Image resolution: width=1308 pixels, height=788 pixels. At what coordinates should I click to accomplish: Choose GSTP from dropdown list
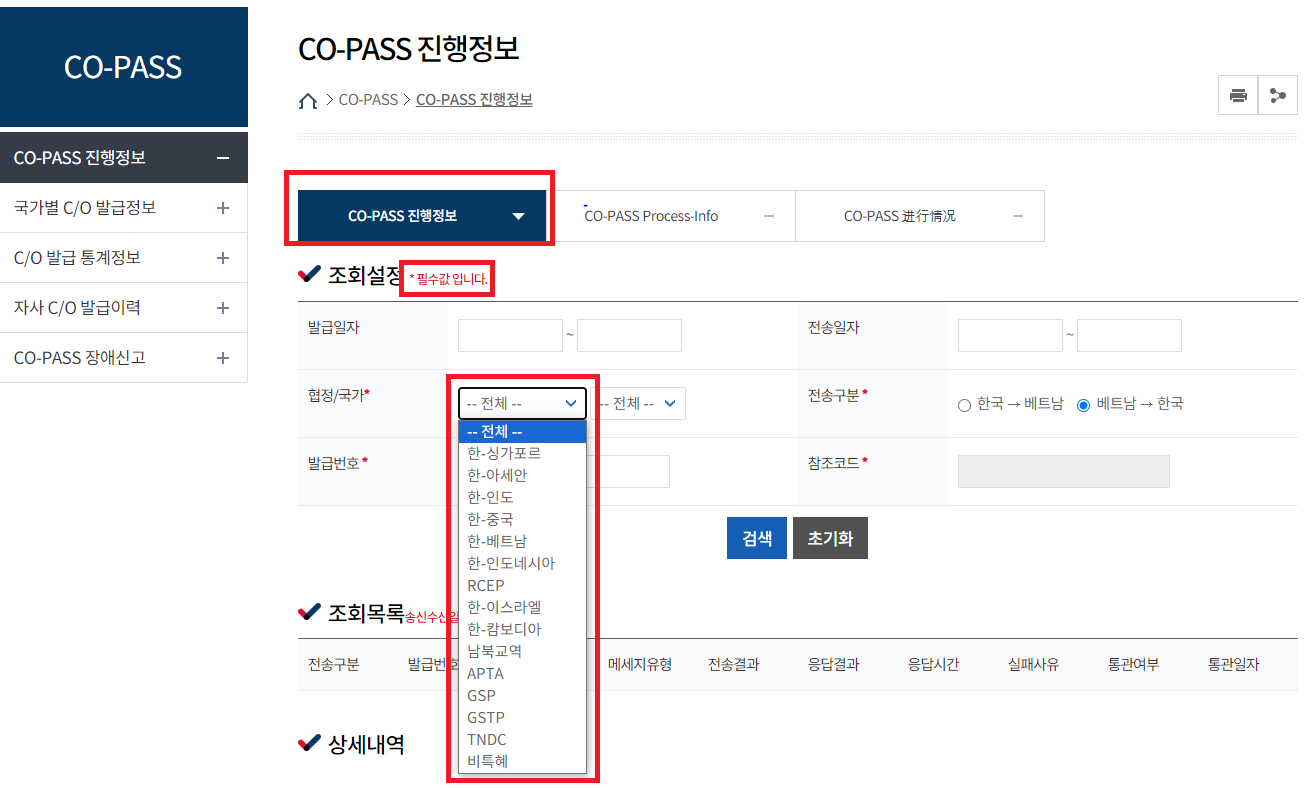click(522, 717)
